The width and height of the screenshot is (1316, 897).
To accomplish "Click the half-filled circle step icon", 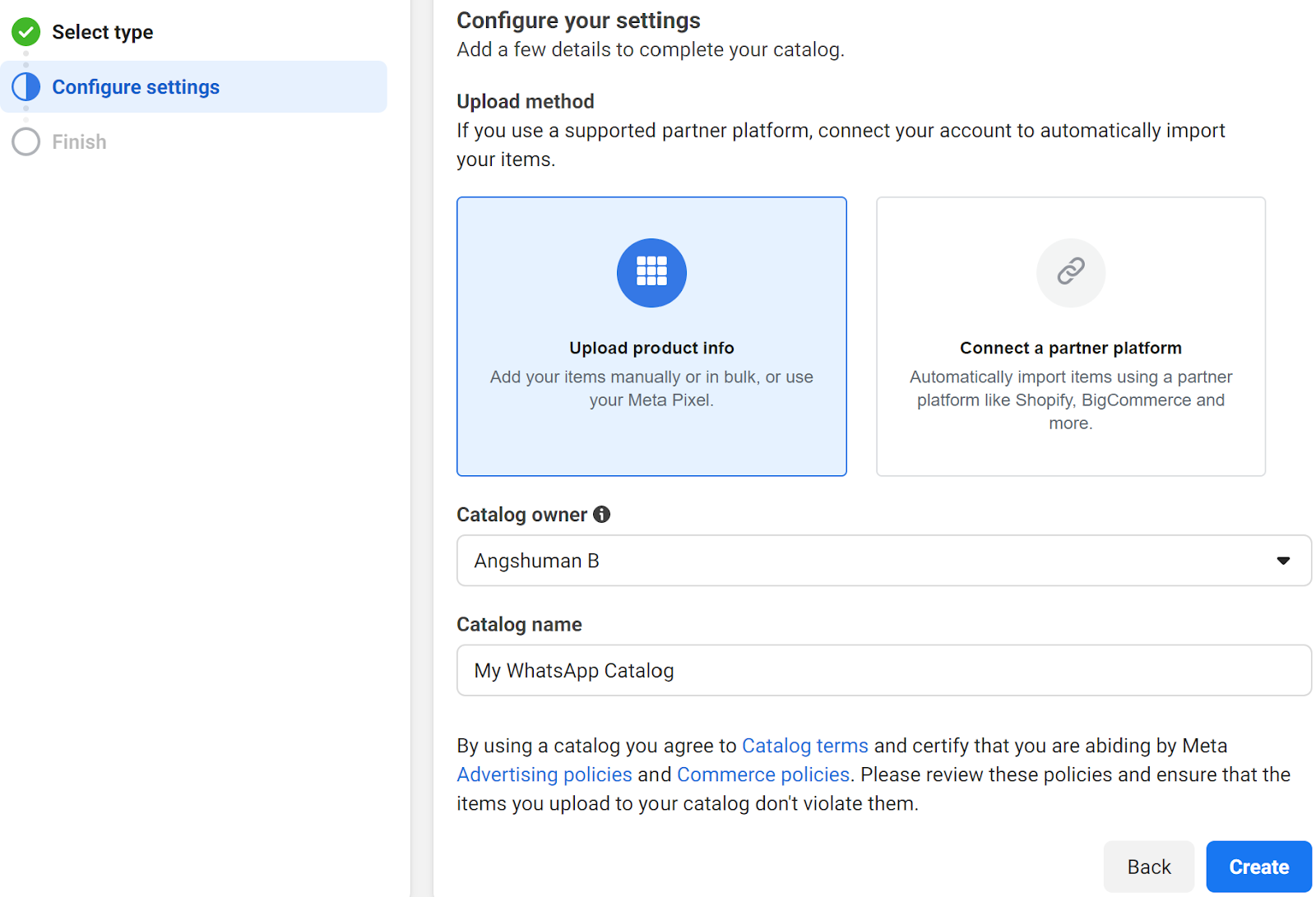I will click(x=26, y=86).
